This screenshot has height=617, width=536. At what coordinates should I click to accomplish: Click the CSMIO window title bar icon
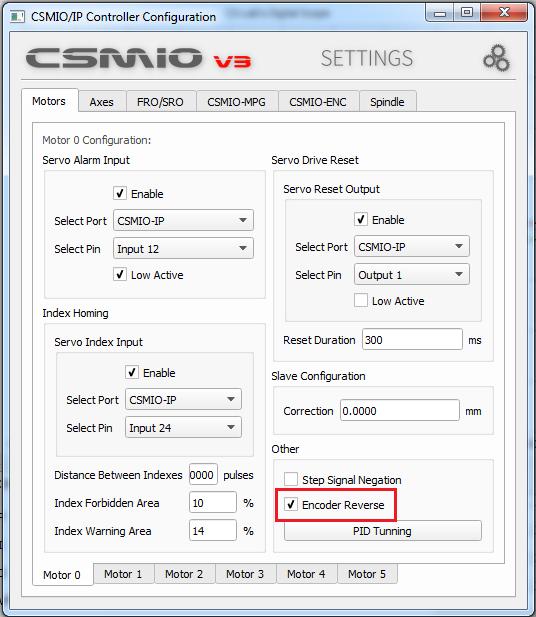pyautogui.click(x=17, y=17)
